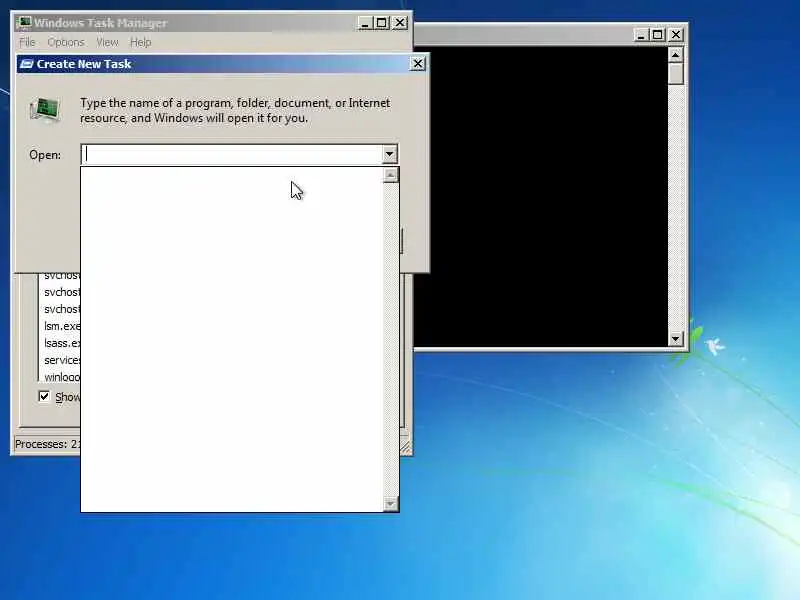The width and height of the screenshot is (800, 600).
Task: Minimize the black console window
Action: (x=641, y=35)
